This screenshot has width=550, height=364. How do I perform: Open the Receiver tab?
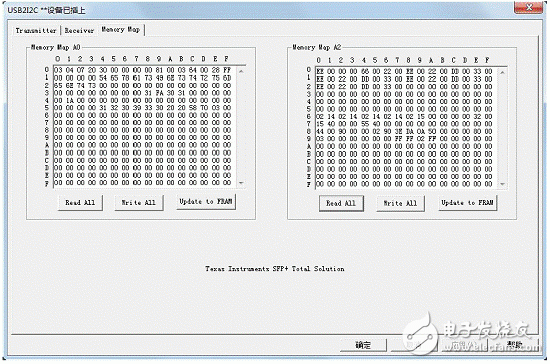[79, 31]
